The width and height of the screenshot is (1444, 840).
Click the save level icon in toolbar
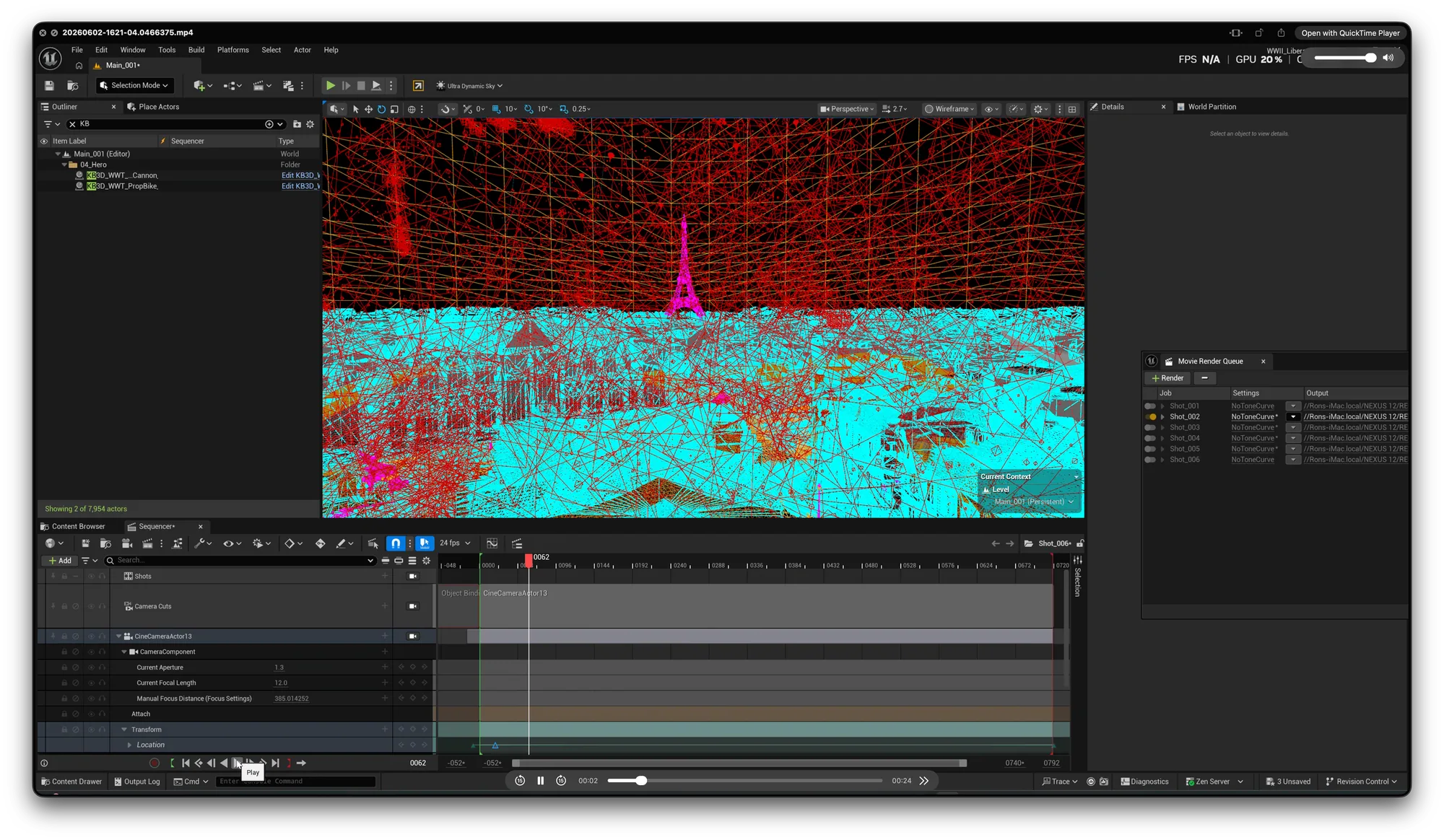click(x=49, y=86)
